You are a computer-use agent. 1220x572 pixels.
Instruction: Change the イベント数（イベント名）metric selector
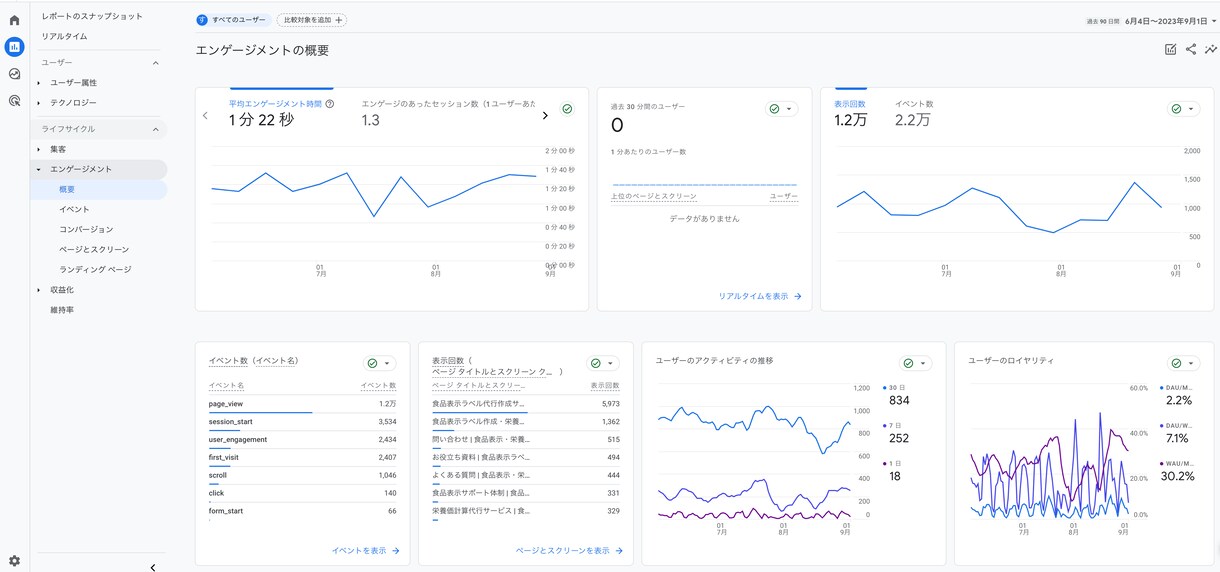[x=254, y=361]
